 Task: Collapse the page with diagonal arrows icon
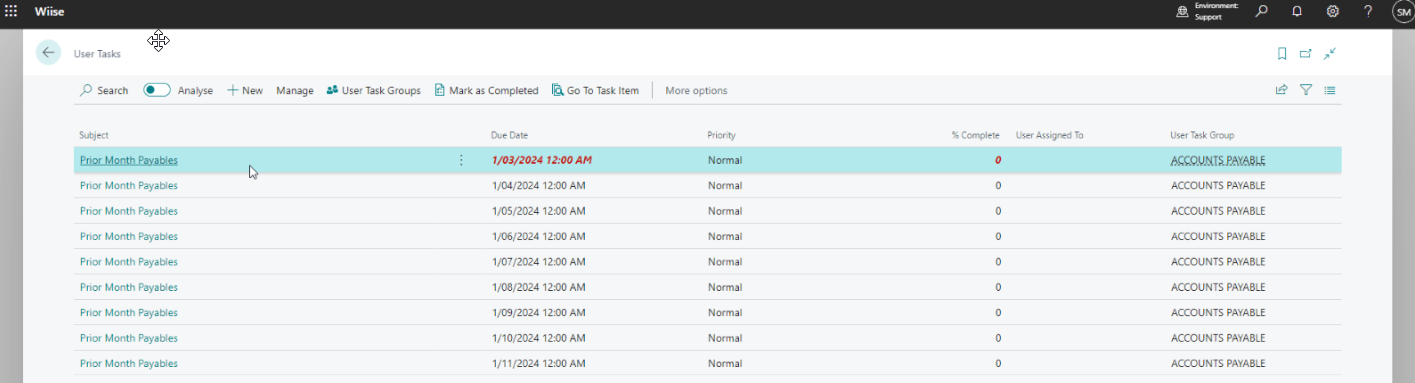point(1330,54)
